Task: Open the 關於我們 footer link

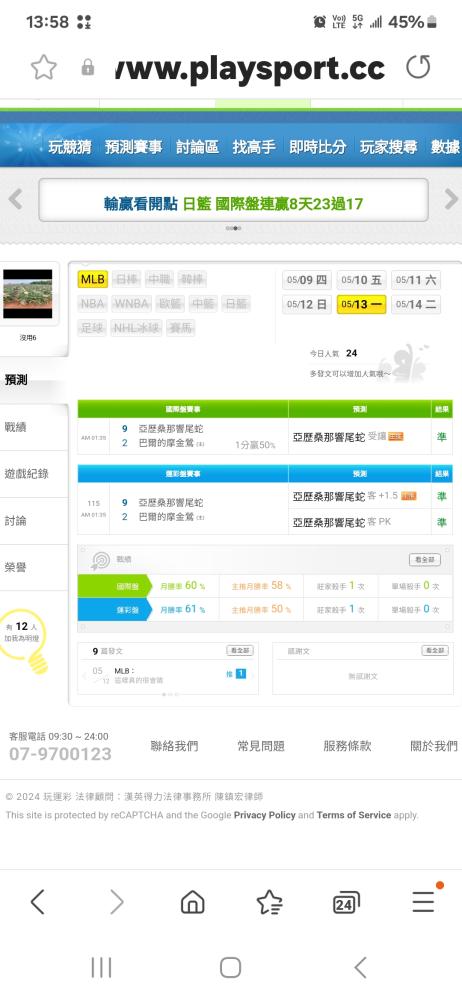Action: pos(434,746)
